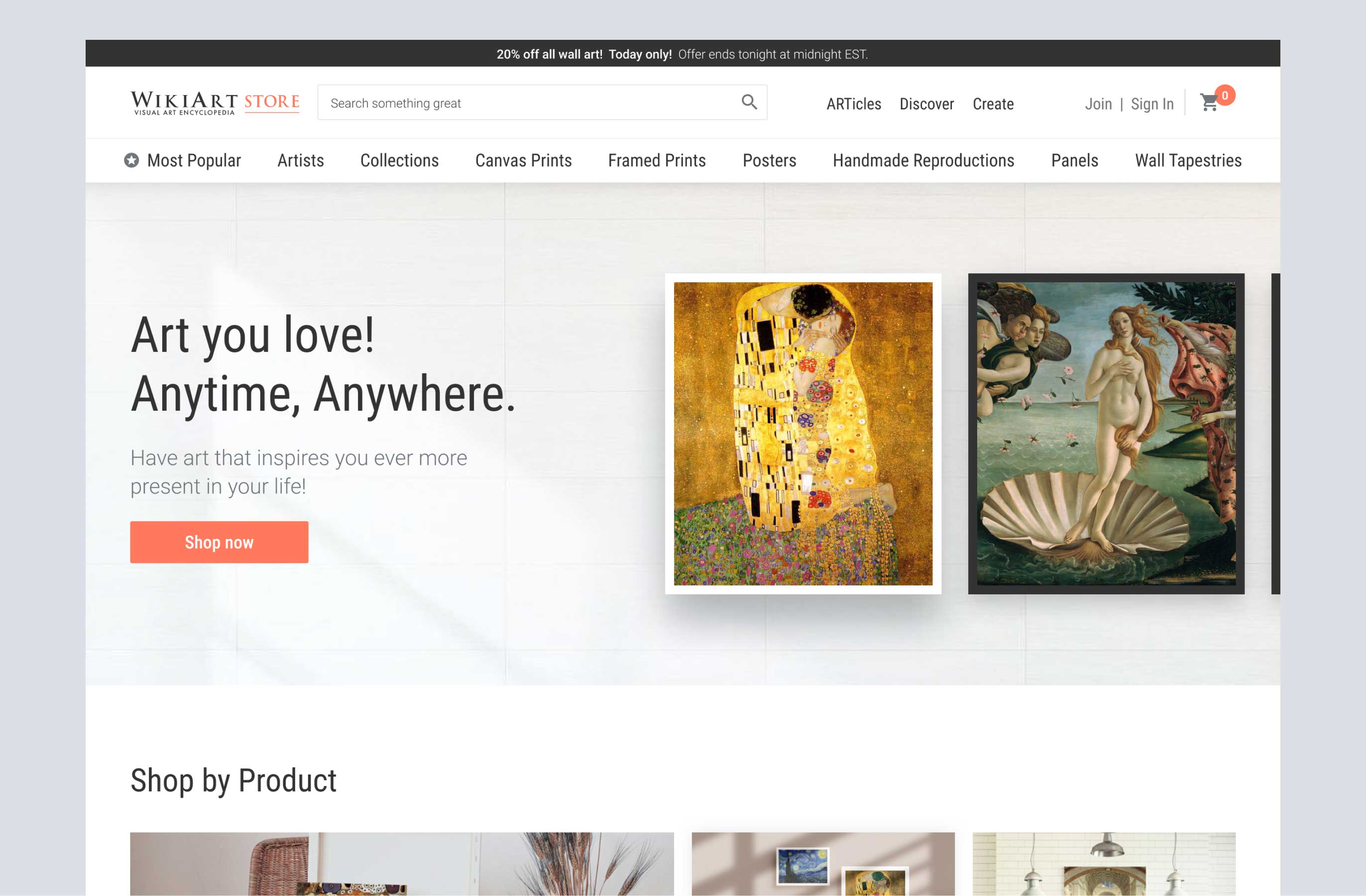The width and height of the screenshot is (1366, 896).
Task: Open The Kiss by Klimt artwork
Action: coord(803,434)
